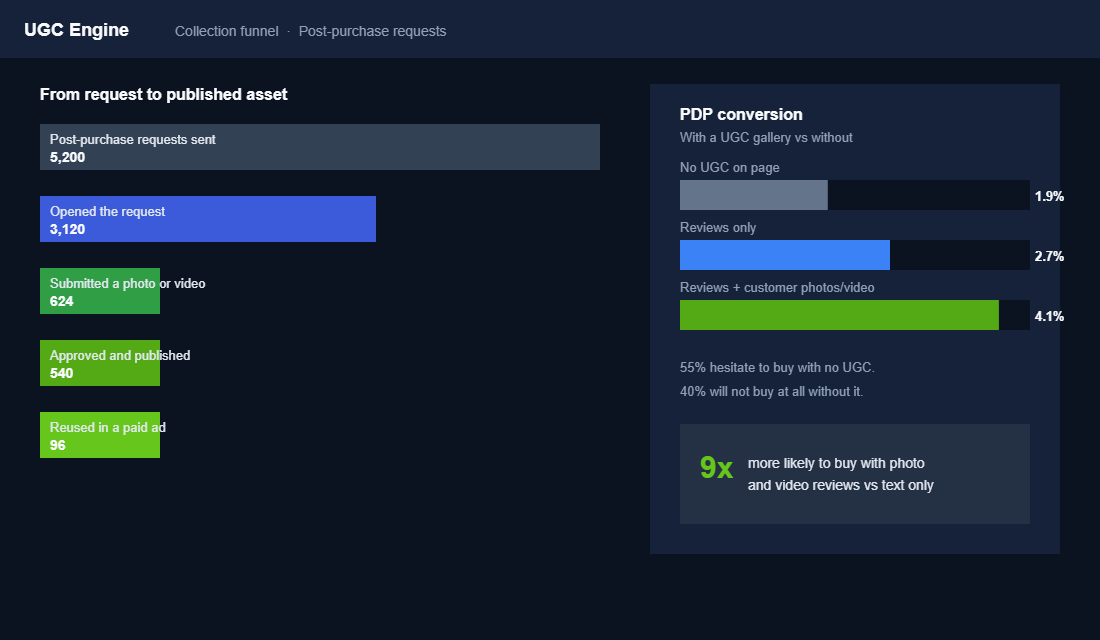The width and height of the screenshot is (1100, 640).
Task: Click the Reviews + customer photos/video label
Action: 777,288
